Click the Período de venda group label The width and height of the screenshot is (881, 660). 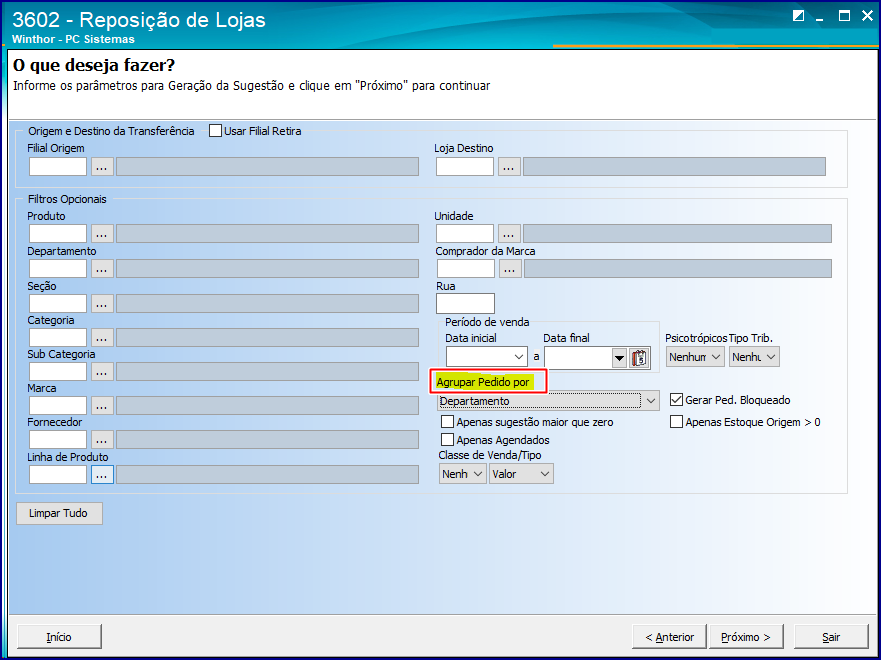[487, 322]
